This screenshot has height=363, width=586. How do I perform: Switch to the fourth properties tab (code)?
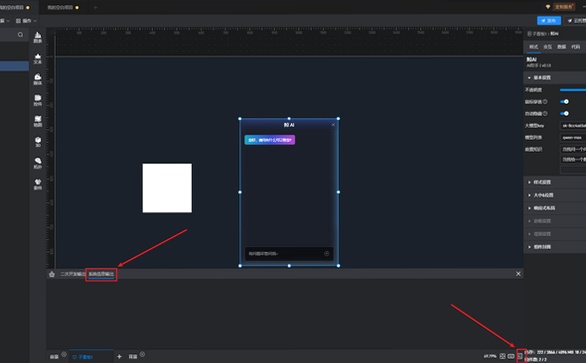(x=576, y=47)
